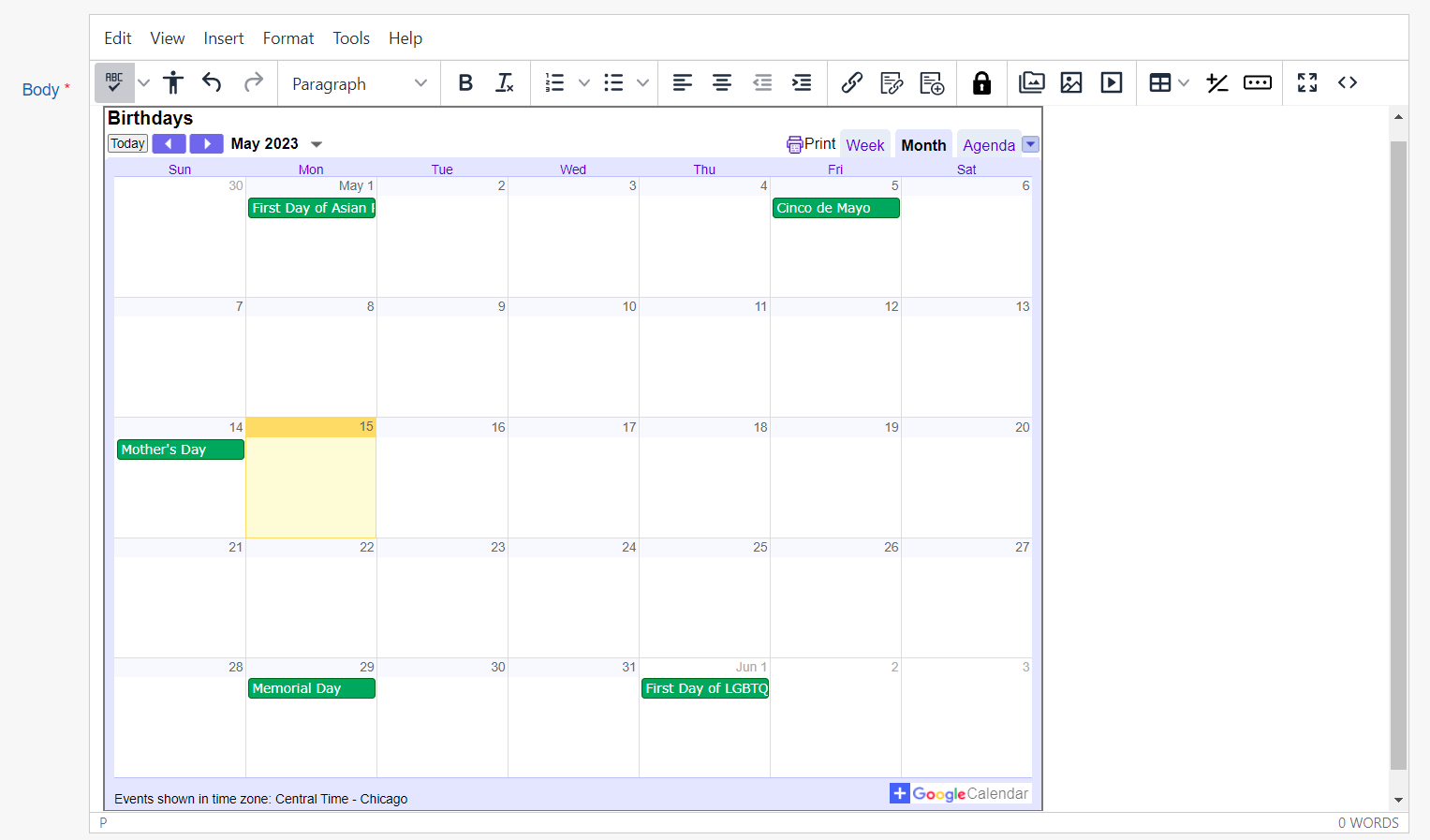
Task: Click the 0 WORDS counter
Action: coord(1368,822)
